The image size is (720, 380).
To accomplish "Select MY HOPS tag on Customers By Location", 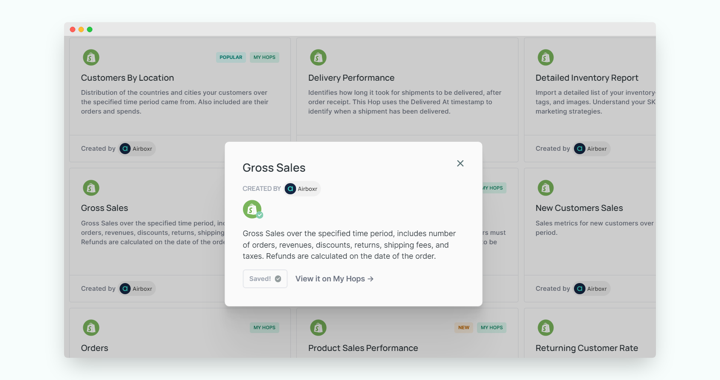I will point(264,57).
